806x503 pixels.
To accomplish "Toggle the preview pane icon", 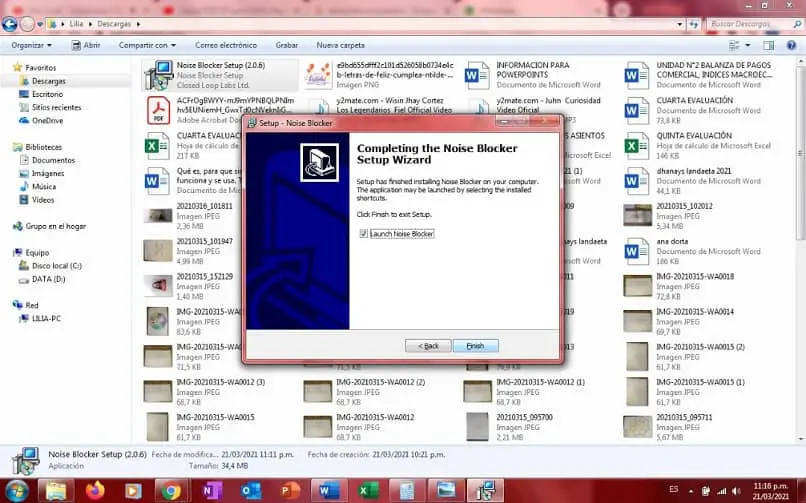I will point(768,45).
